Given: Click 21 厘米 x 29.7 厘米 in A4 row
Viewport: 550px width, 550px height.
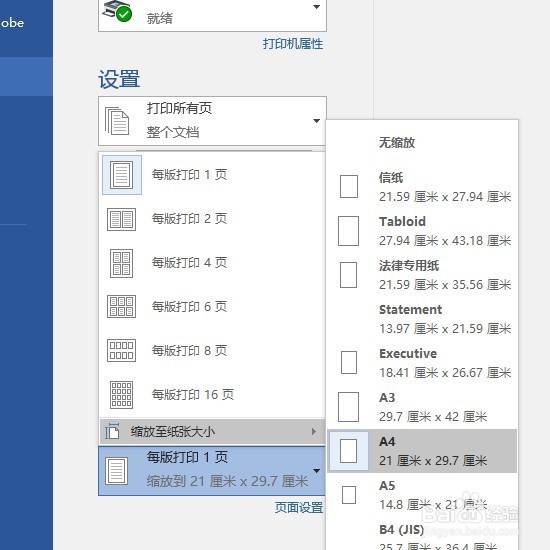Looking at the screenshot, I should (x=433, y=461).
